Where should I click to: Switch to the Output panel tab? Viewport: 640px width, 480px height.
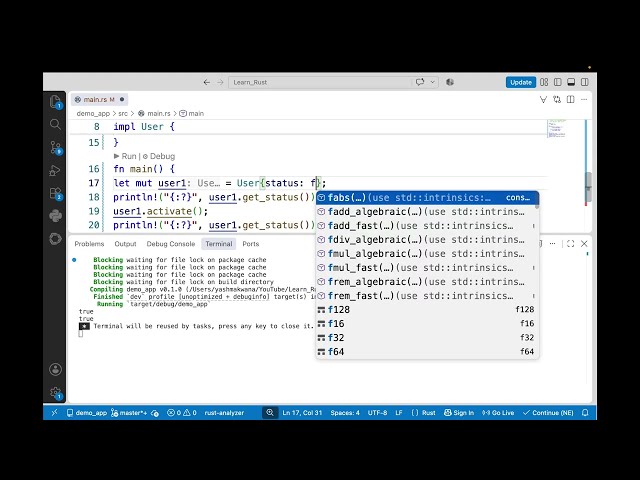pyautogui.click(x=125, y=244)
